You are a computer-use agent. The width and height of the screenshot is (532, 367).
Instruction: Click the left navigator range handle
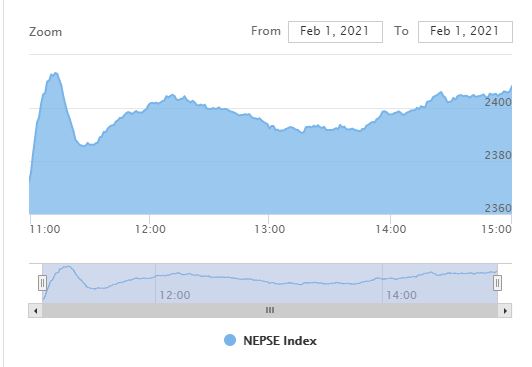click(x=42, y=283)
